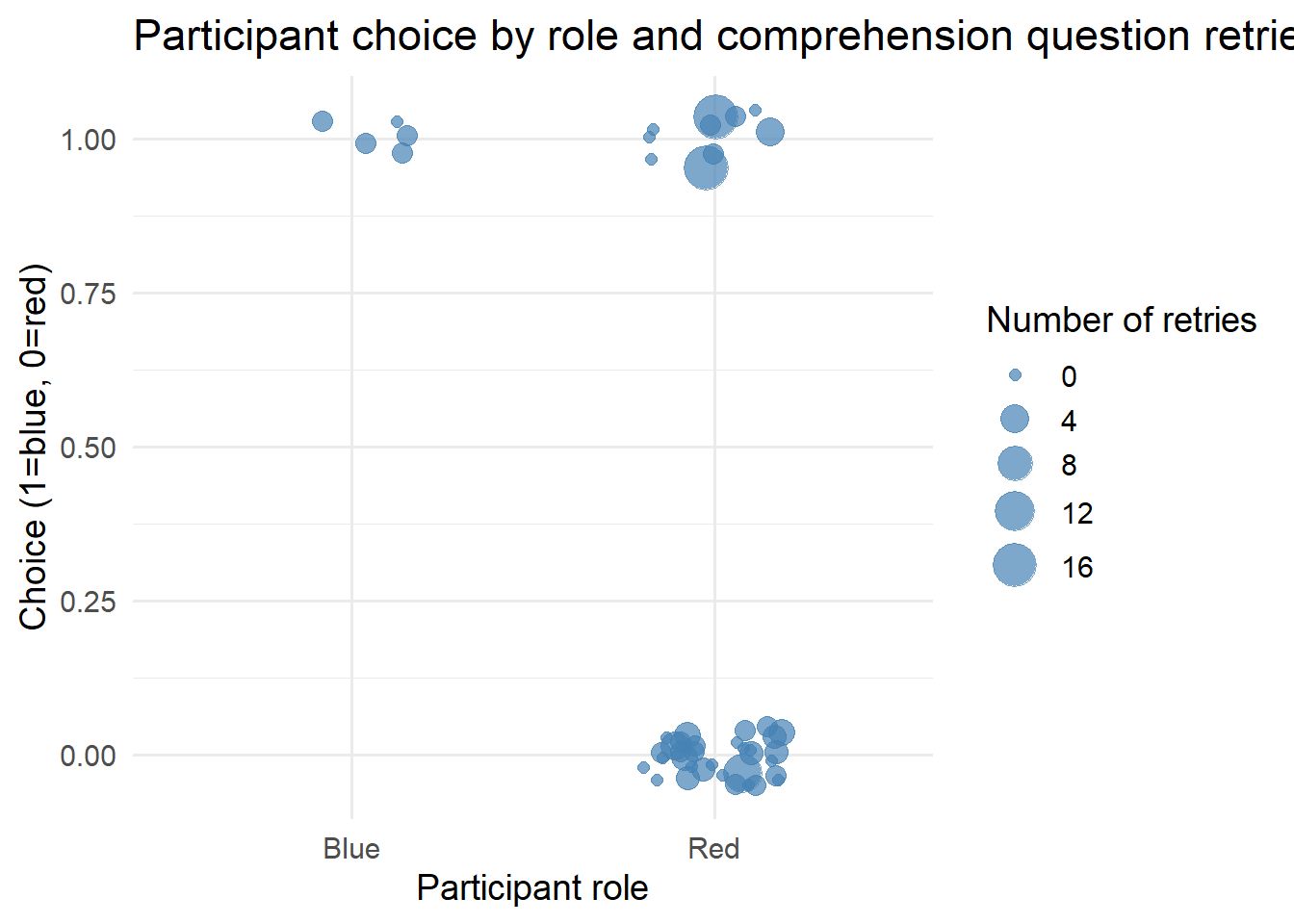The height and width of the screenshot is (924, 1294).
Task: Click the 0.75 y-axis tick label
Action: [88, 294]
